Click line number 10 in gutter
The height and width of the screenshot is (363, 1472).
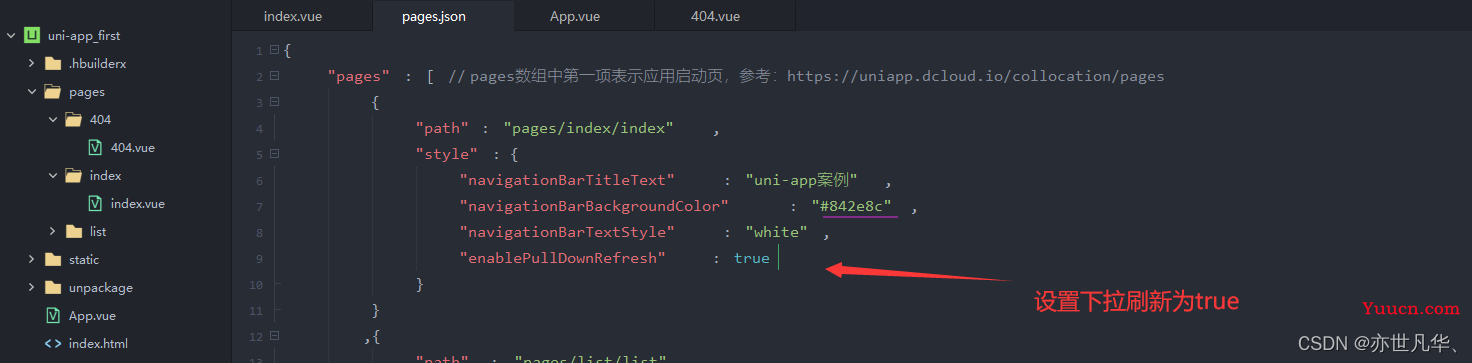[x=257, y=284]
